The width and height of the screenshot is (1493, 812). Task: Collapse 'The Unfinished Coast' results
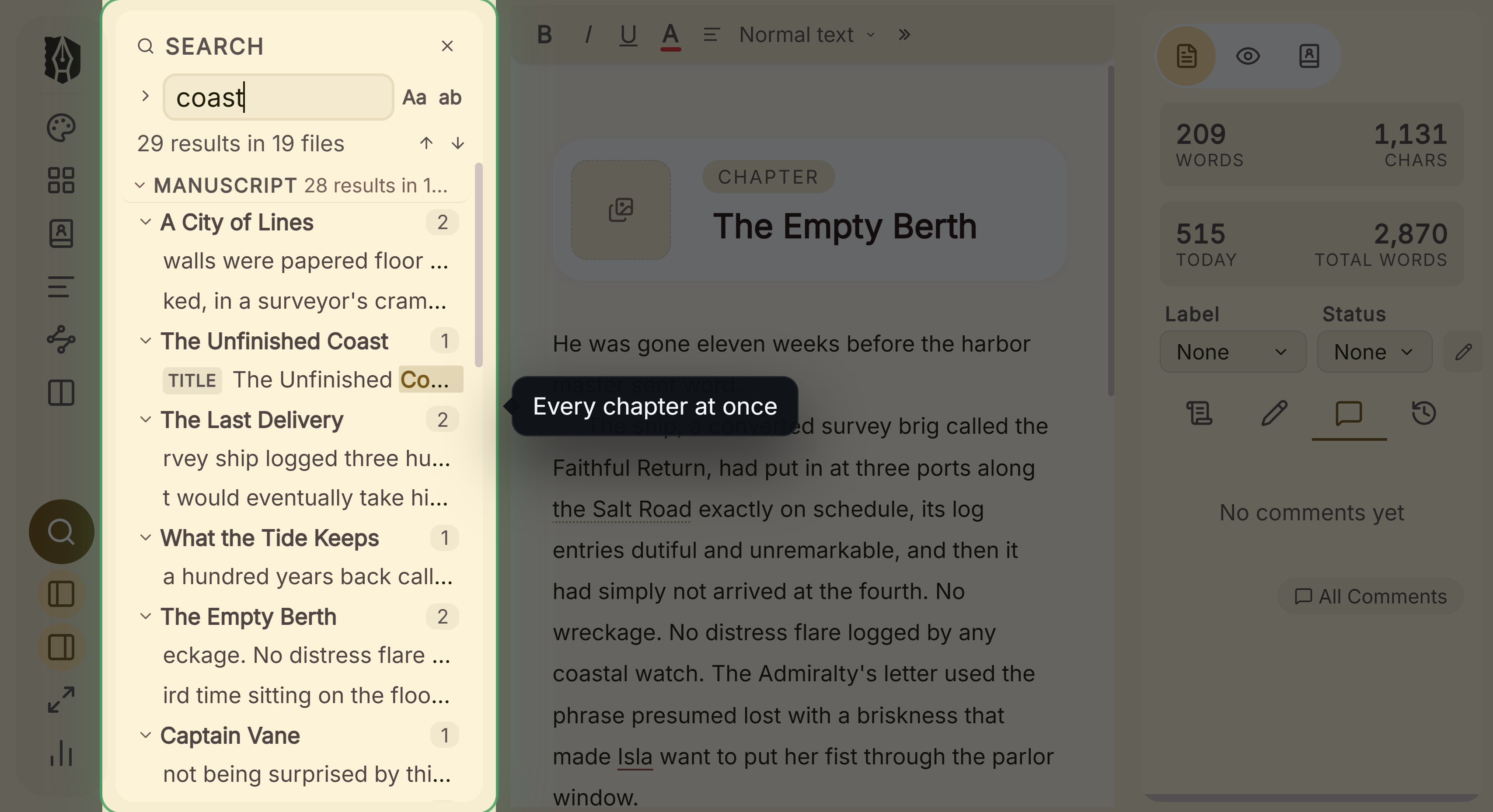pos(146,341)
